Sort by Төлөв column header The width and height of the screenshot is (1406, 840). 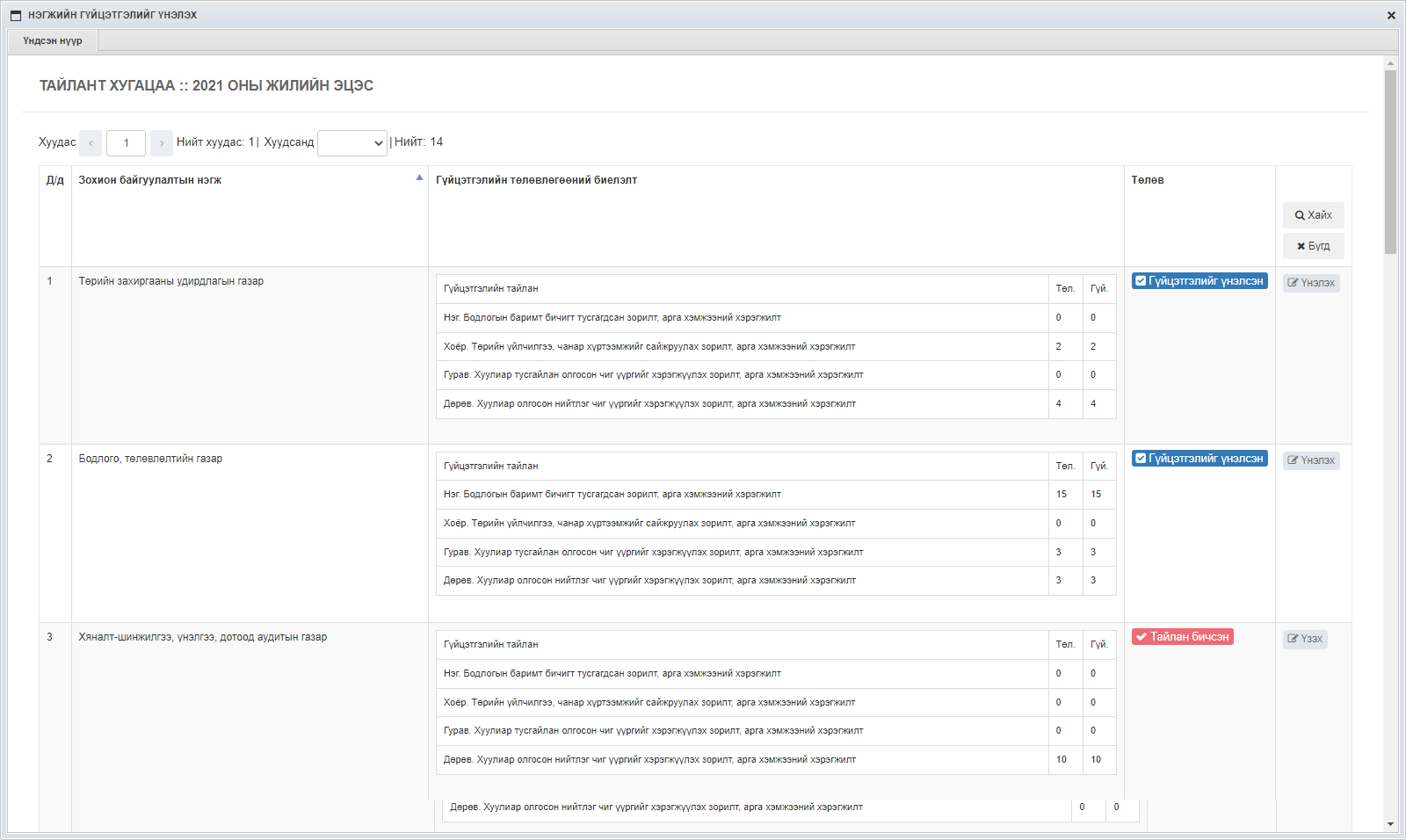pyautogui.click(x=1147, y=180)
